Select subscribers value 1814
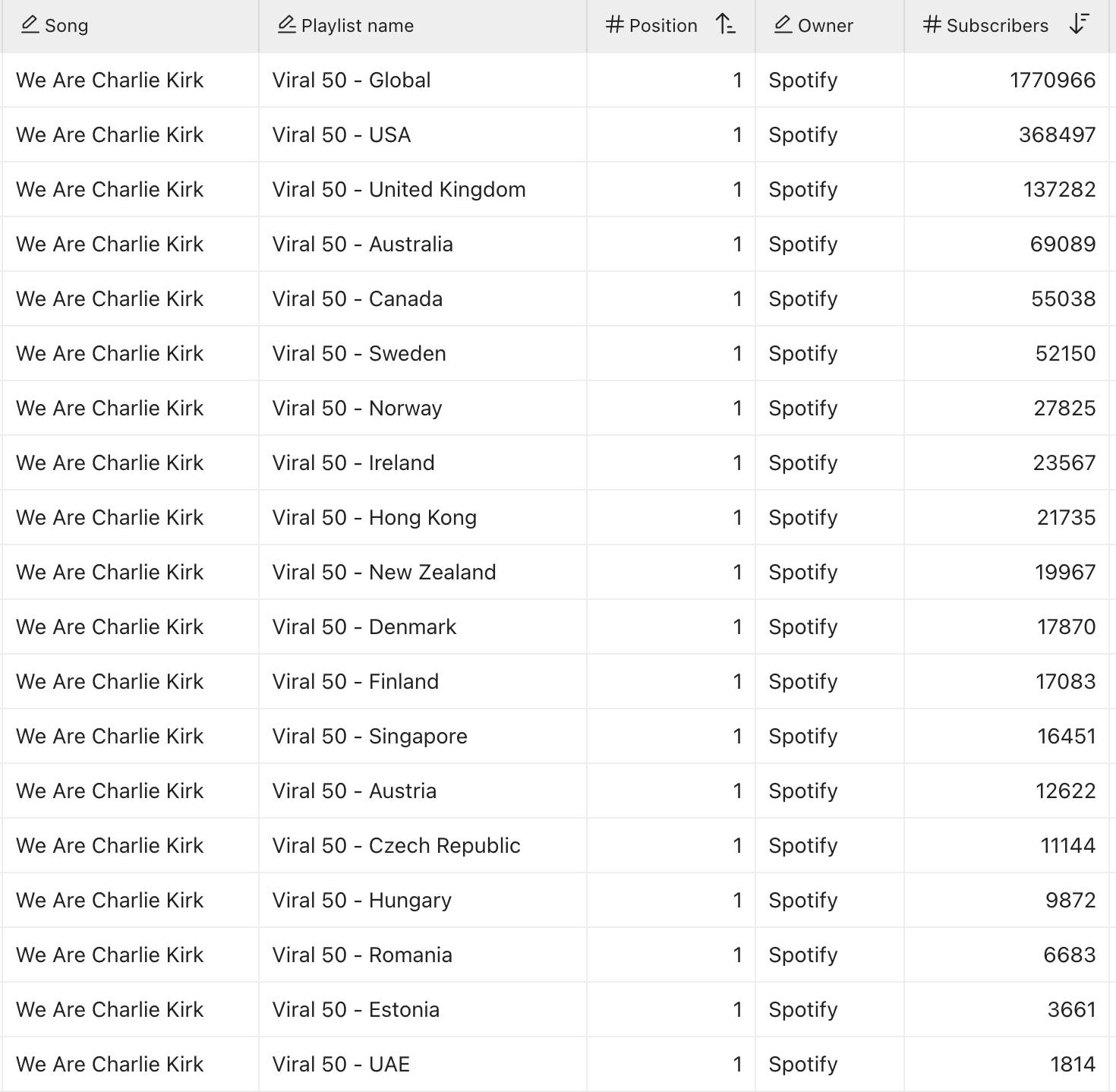 (1073, 1064)
